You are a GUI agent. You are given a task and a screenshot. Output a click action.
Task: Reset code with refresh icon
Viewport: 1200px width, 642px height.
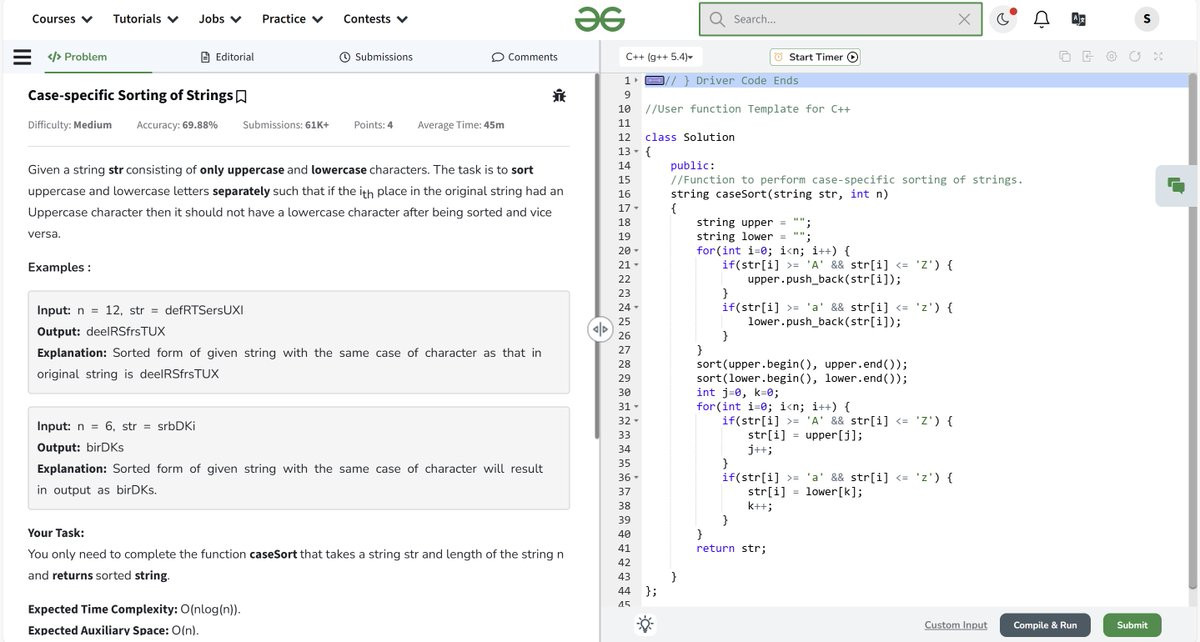tap(1135, 57)
